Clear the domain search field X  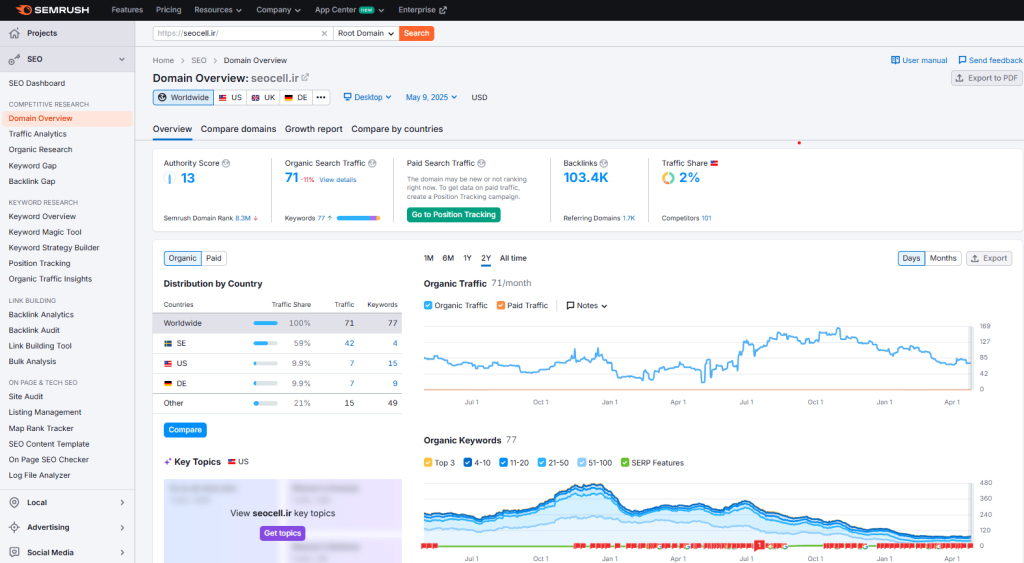coord(324,33)
